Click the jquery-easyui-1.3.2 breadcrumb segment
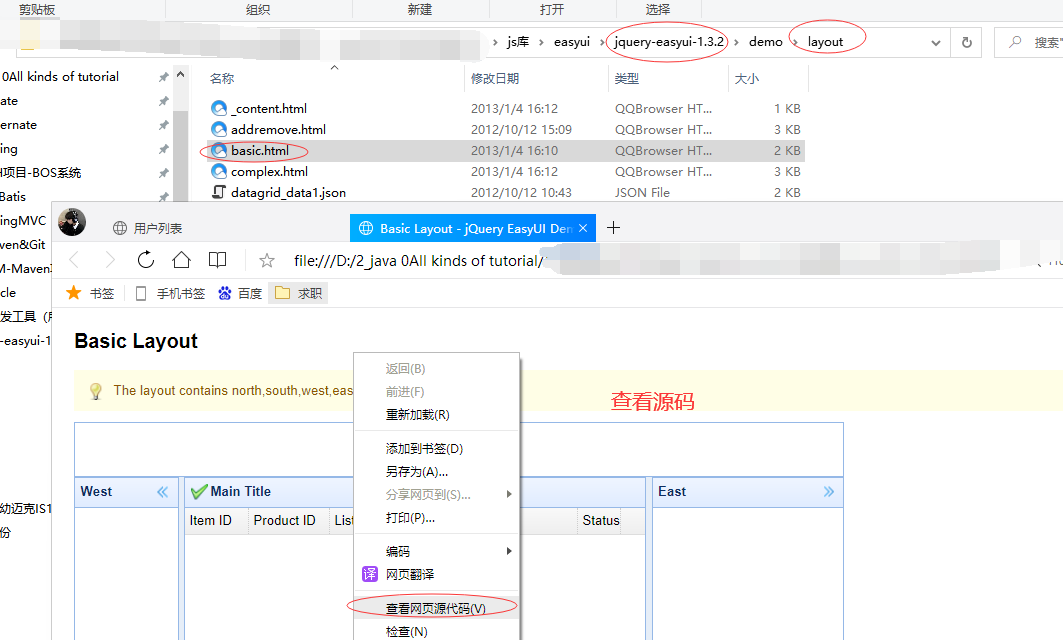1063x640 pixels. coord(668,42)
